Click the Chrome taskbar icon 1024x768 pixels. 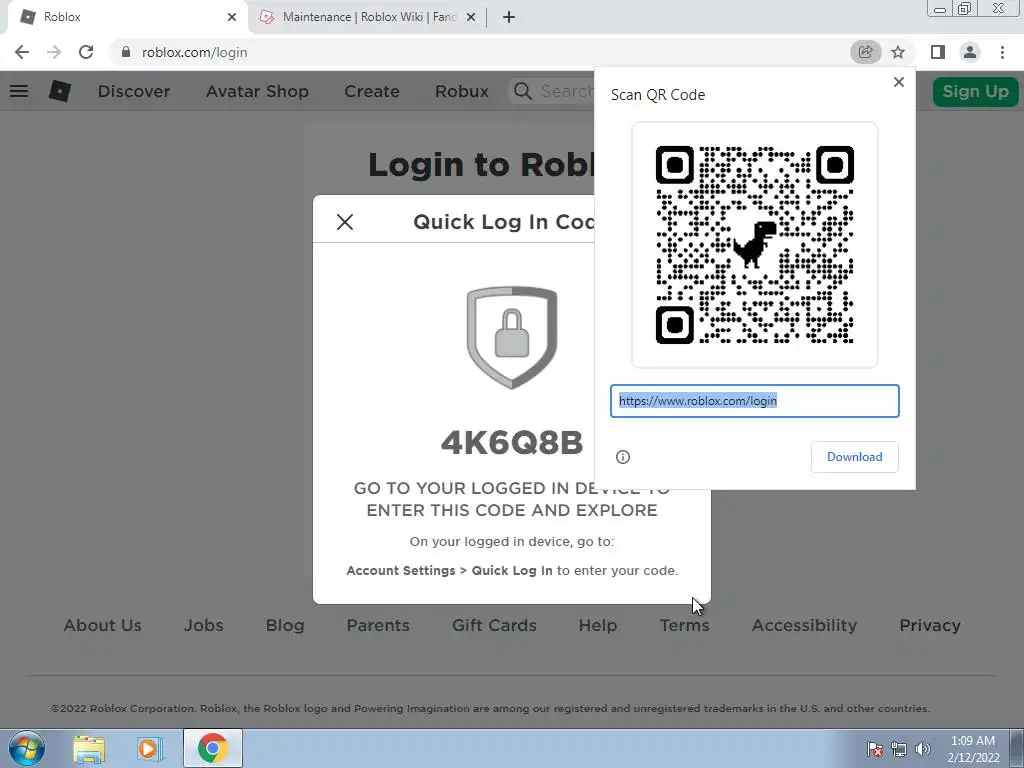[x=213, y=748]
